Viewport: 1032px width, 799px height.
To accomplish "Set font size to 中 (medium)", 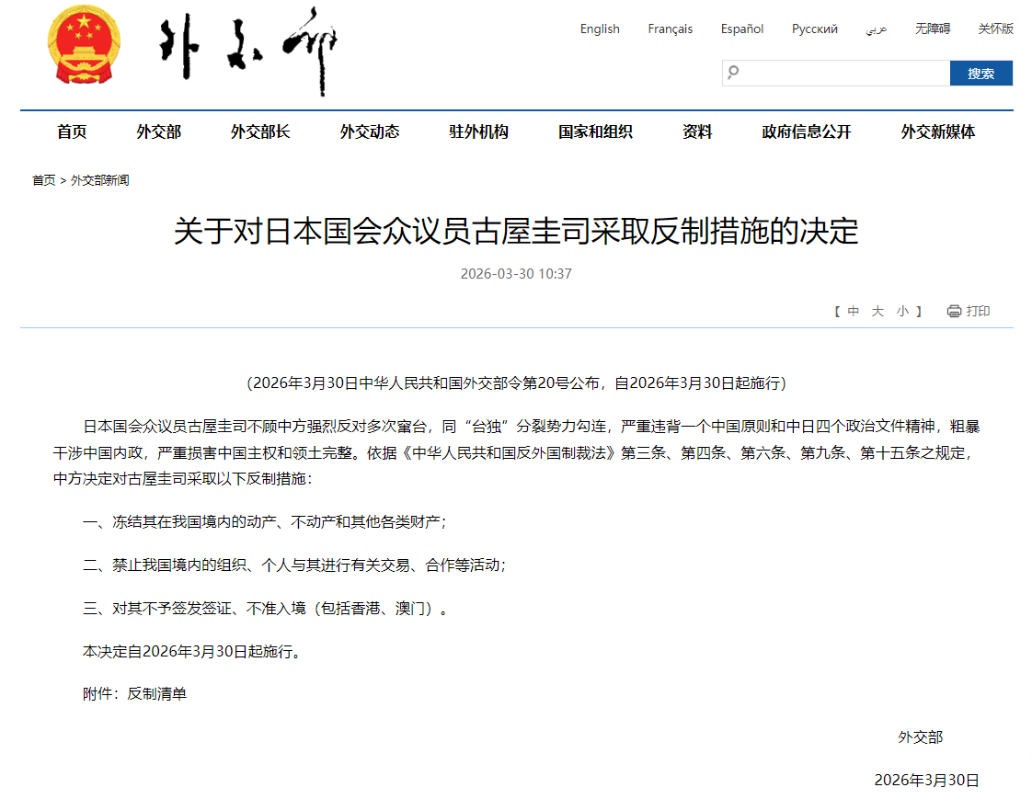I will (853, 311).
